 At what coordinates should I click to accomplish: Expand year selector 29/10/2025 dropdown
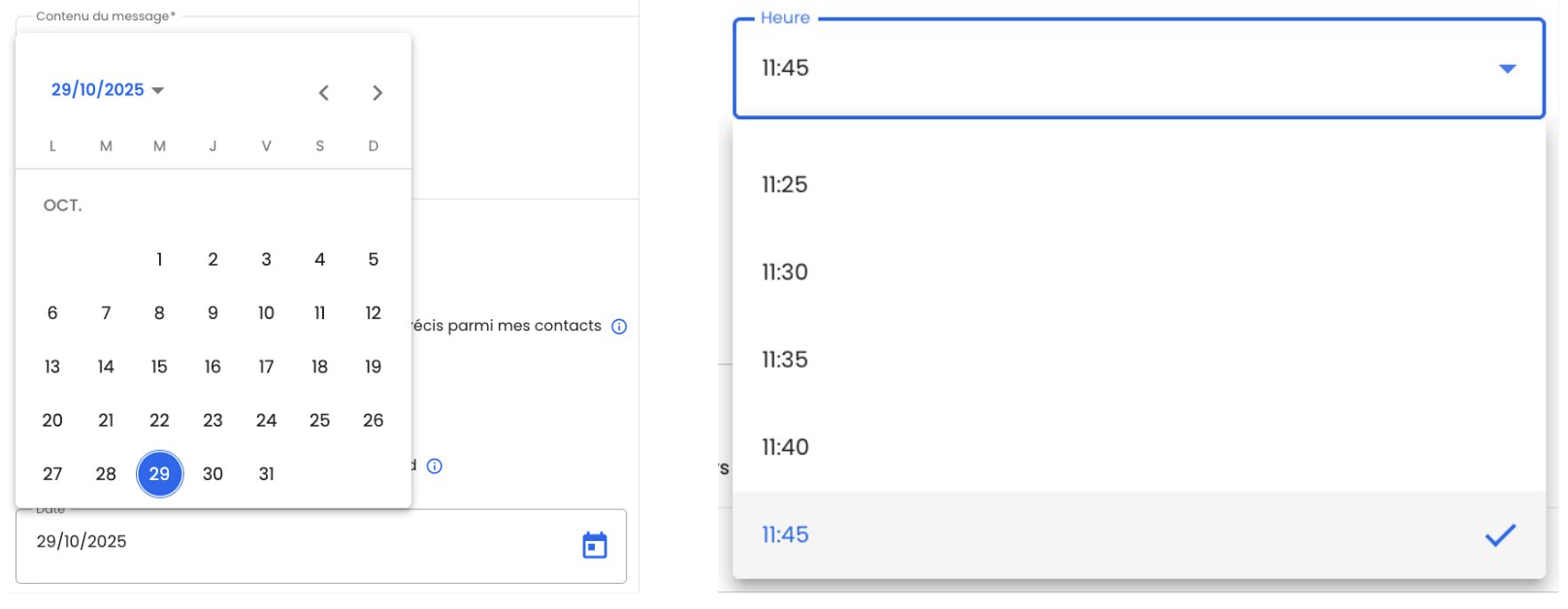coord(108,90)
